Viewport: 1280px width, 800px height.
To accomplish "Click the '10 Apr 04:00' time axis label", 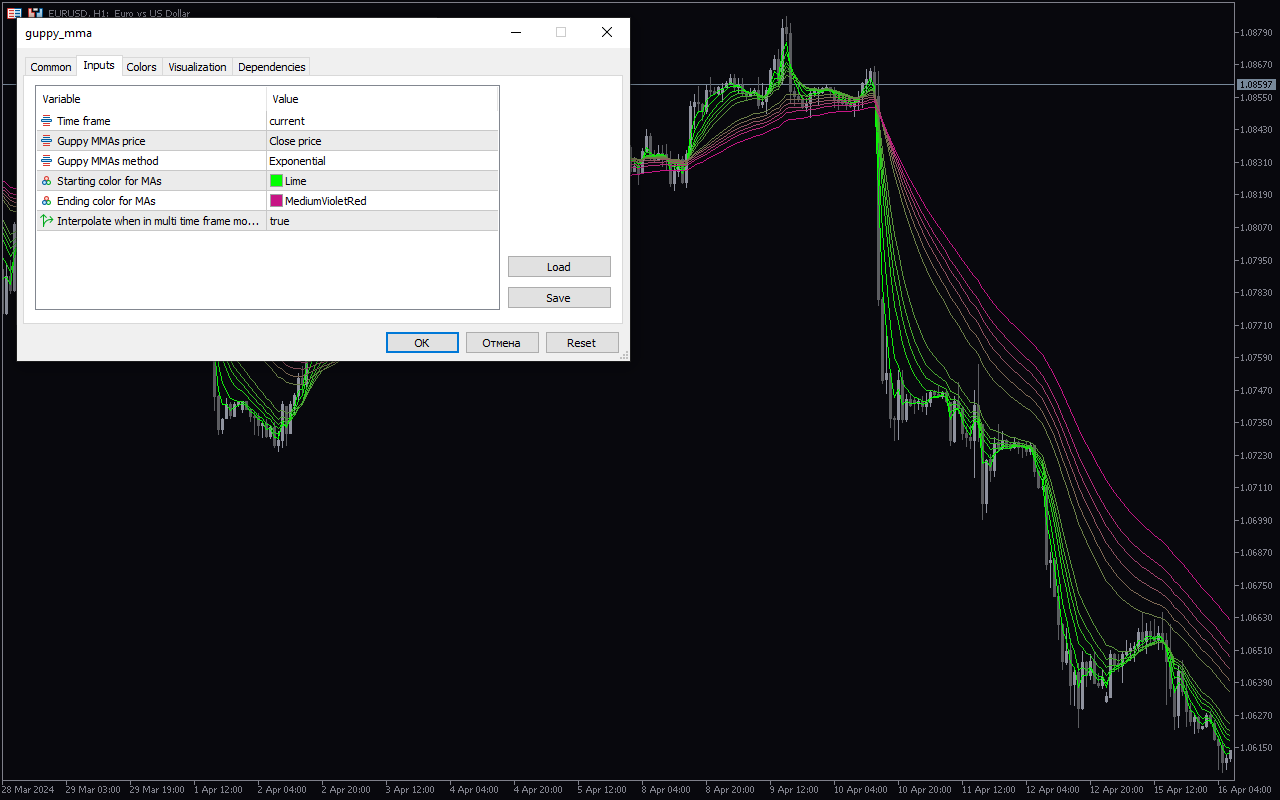I will [x=860, y=790].
